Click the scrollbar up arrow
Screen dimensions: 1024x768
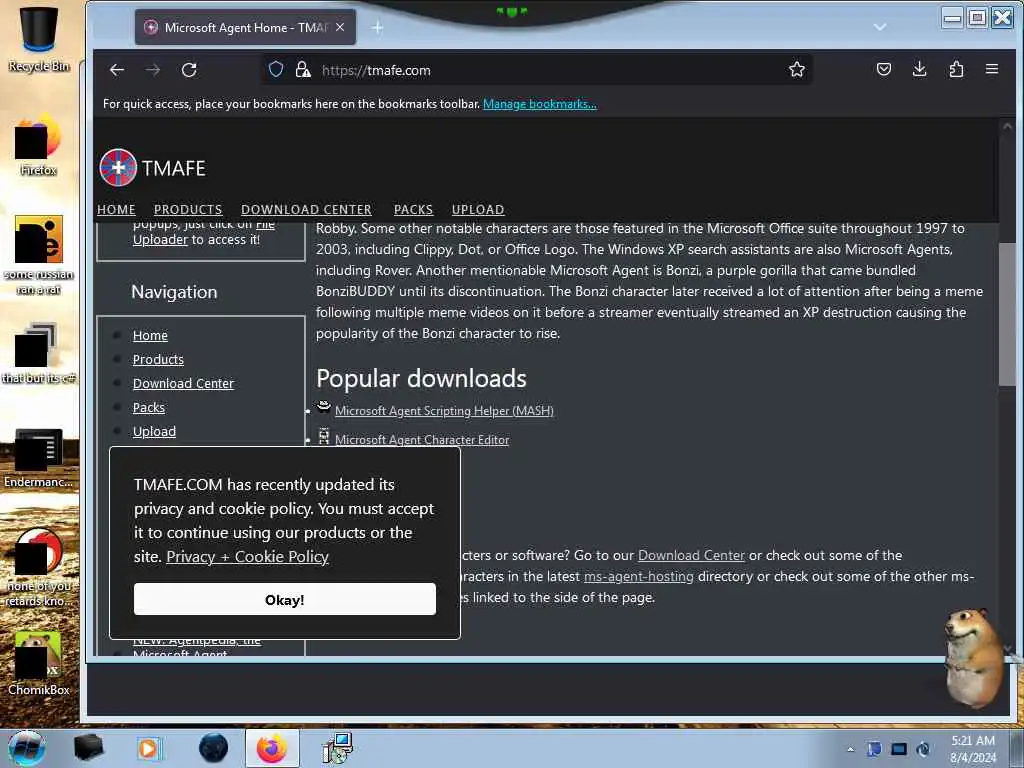coord(1007,127)
